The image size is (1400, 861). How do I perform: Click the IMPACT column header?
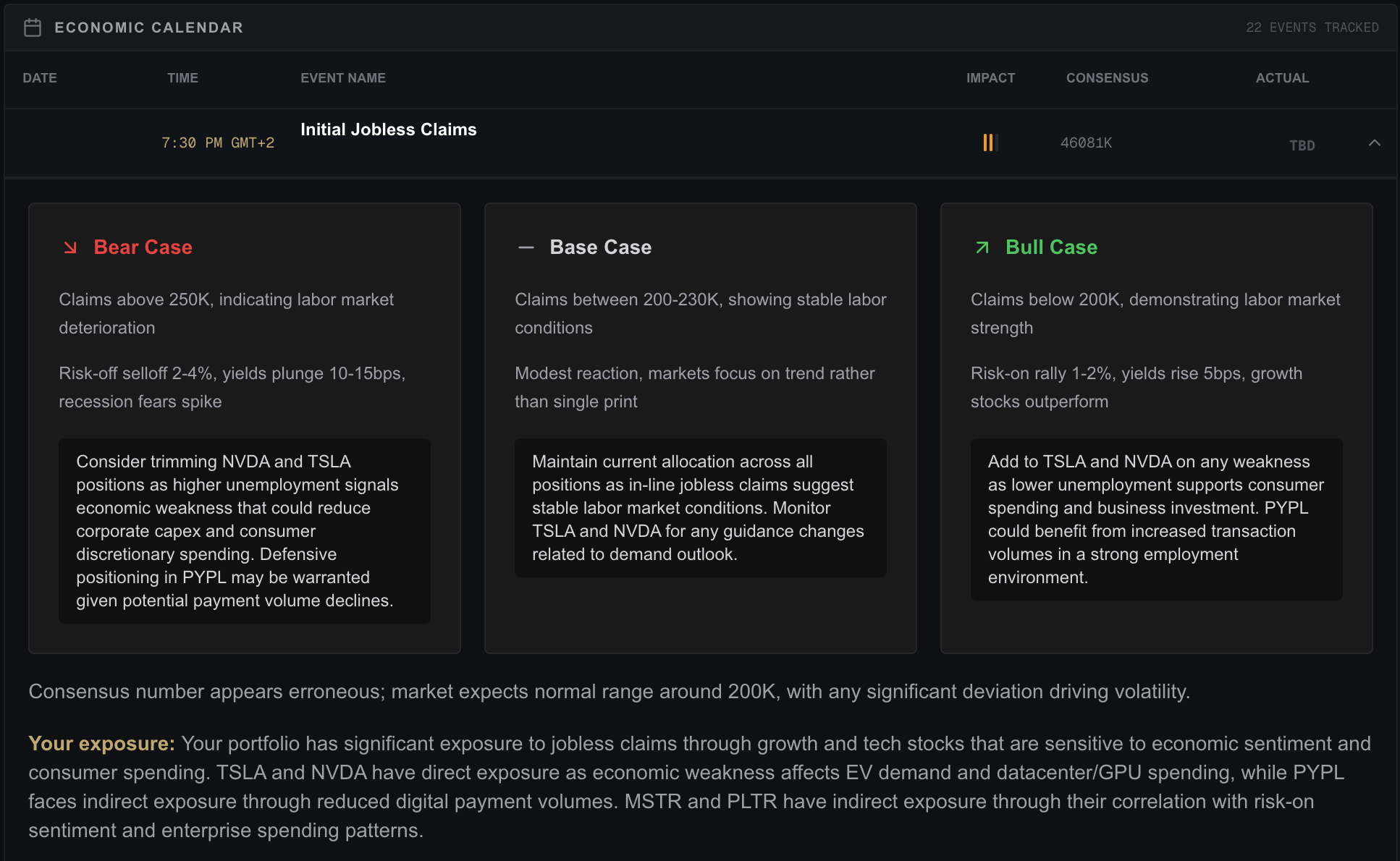(990, 78)
